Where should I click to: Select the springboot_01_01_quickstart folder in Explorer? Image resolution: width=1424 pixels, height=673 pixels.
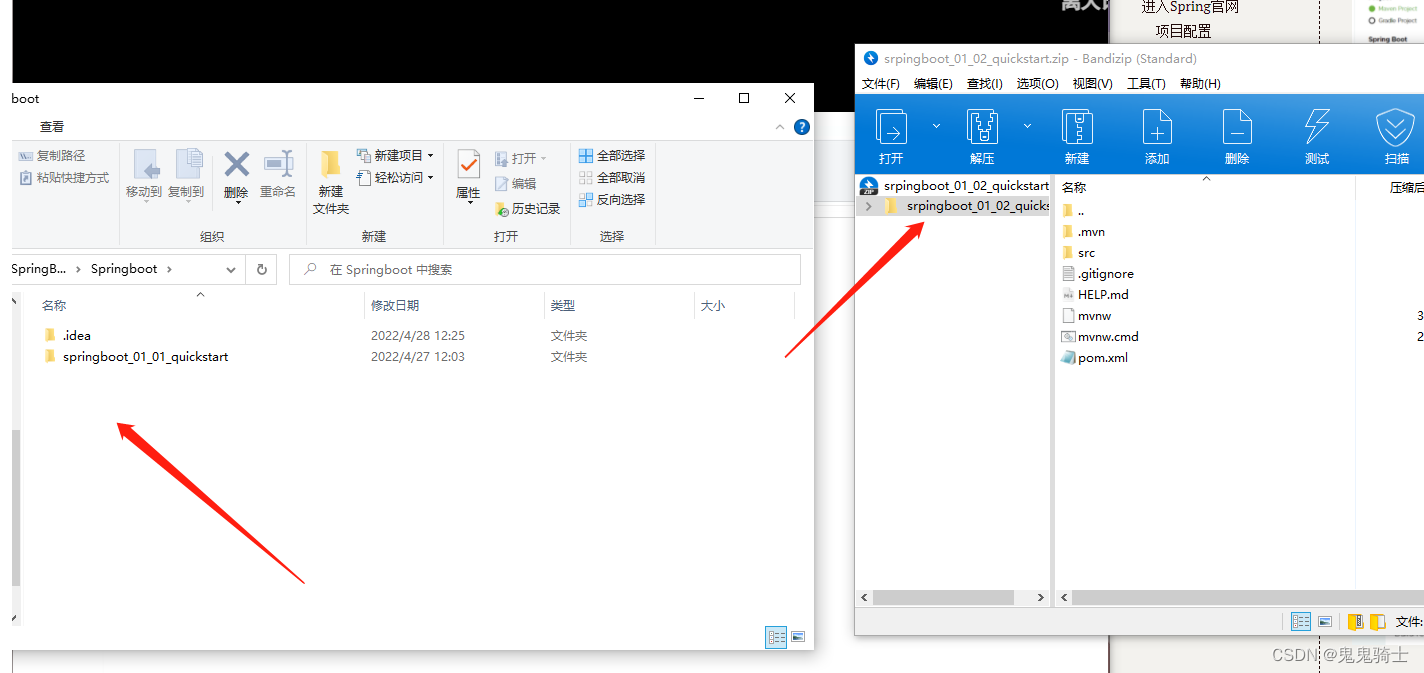click(136, 357)
